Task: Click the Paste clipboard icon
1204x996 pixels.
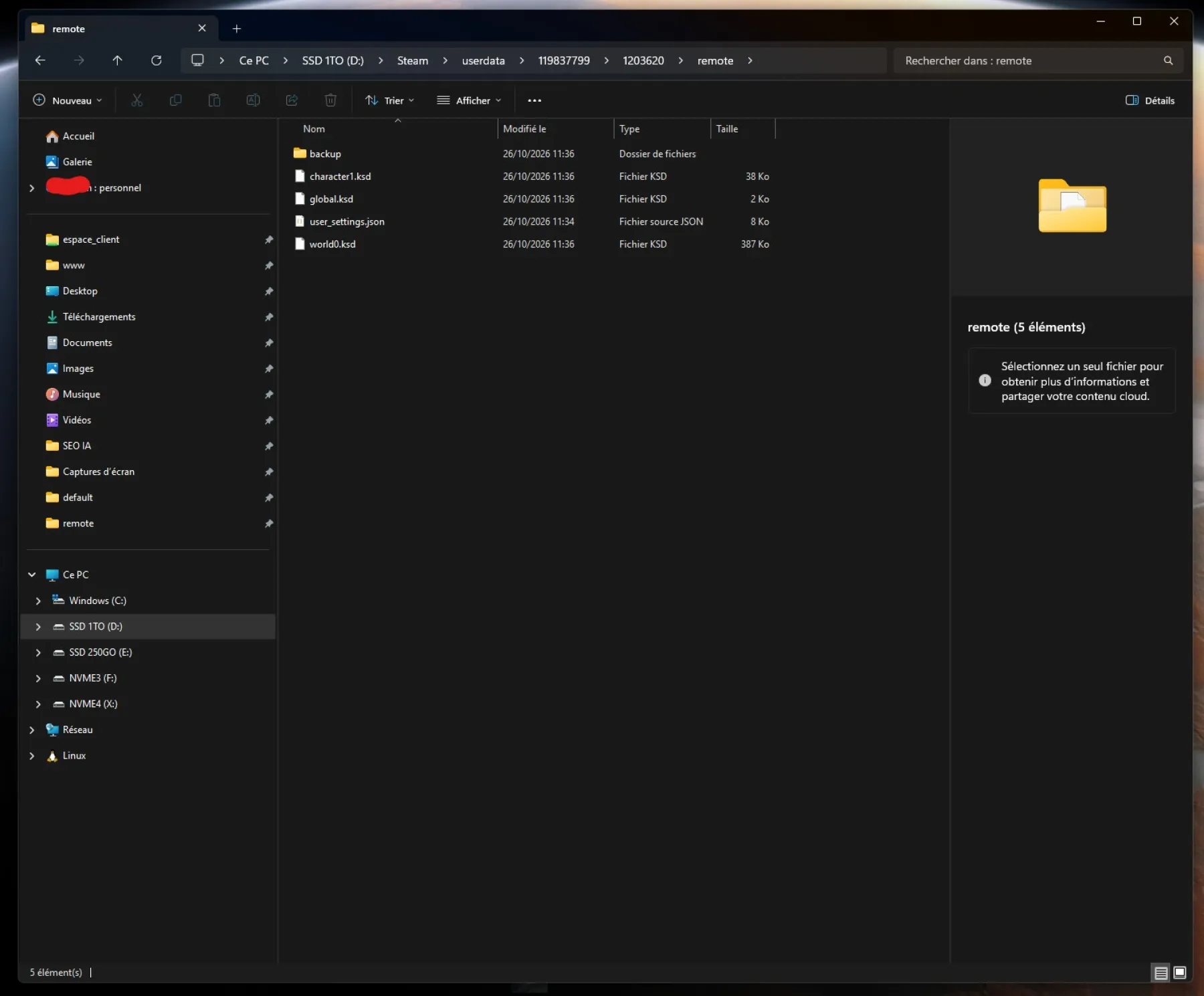Action: point(214,100)
